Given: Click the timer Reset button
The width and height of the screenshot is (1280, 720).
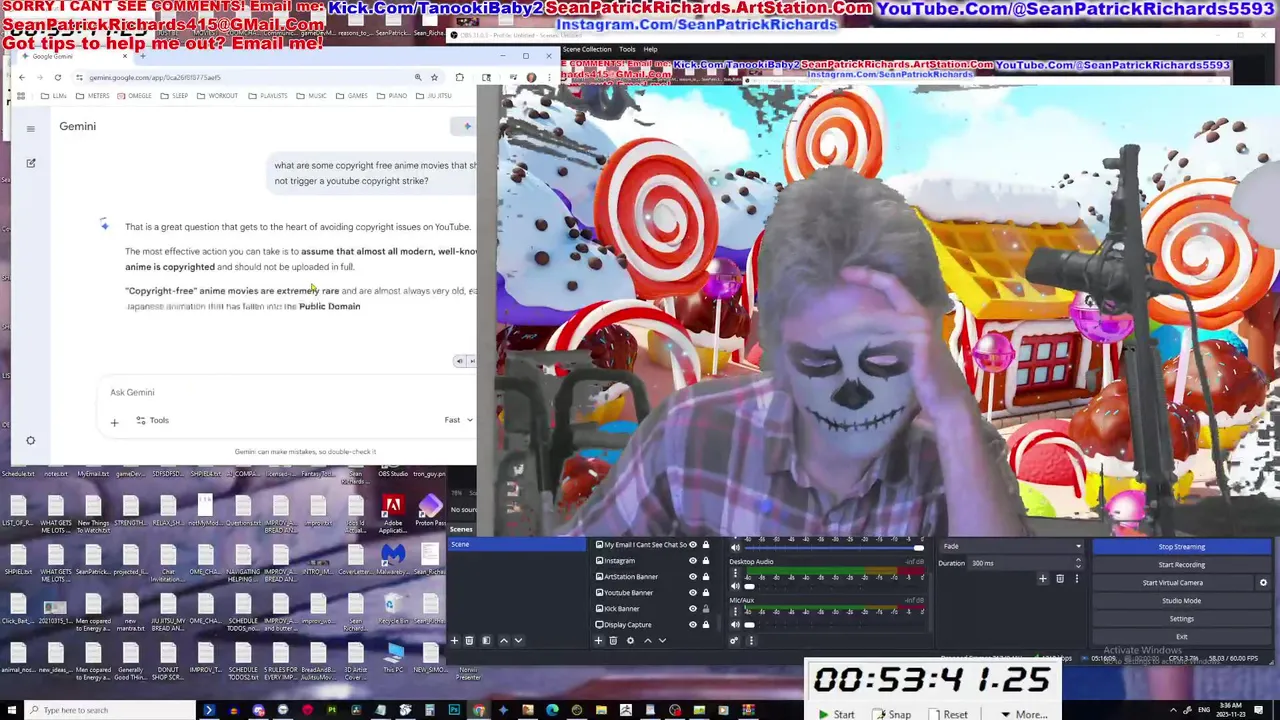Looking at the screenshot, I should pyautogui.click(x=948, y=714).
